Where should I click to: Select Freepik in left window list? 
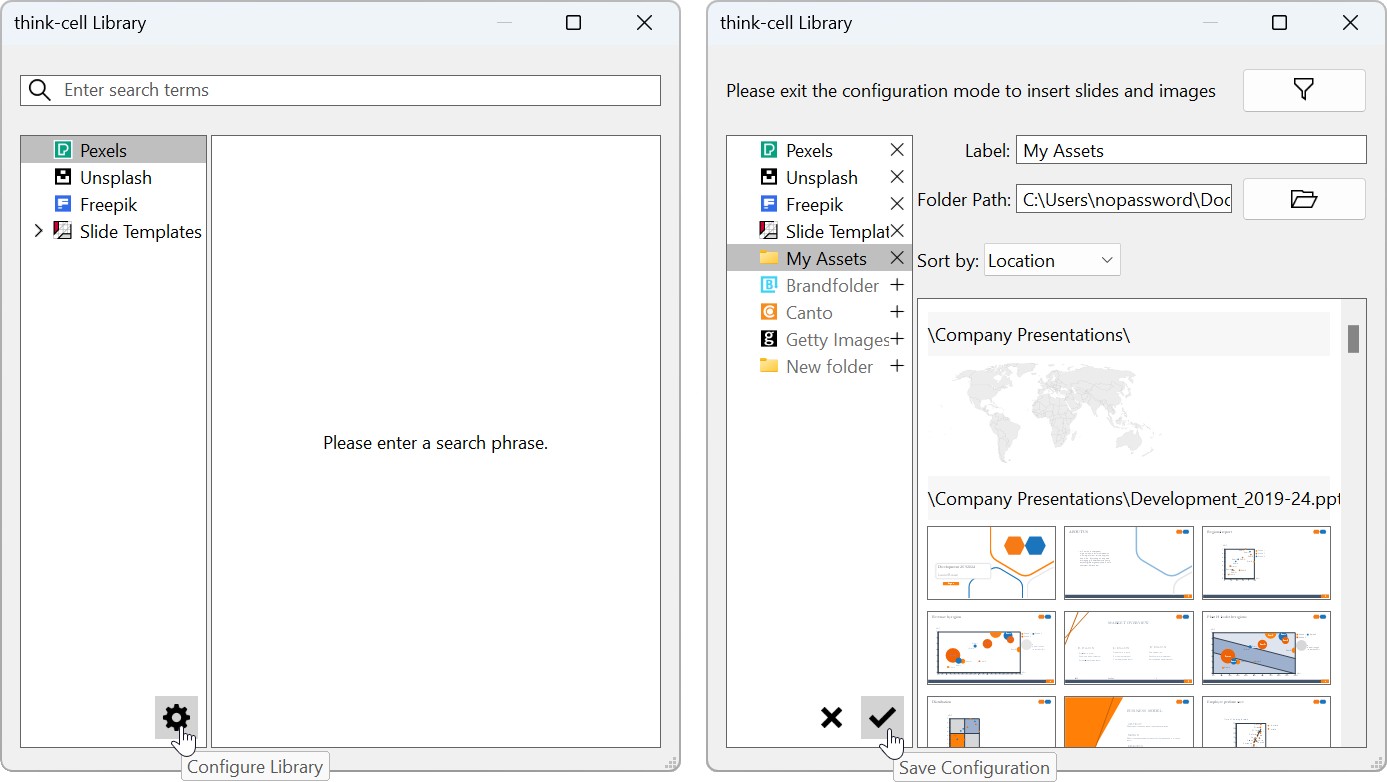(x=113, y=204)
